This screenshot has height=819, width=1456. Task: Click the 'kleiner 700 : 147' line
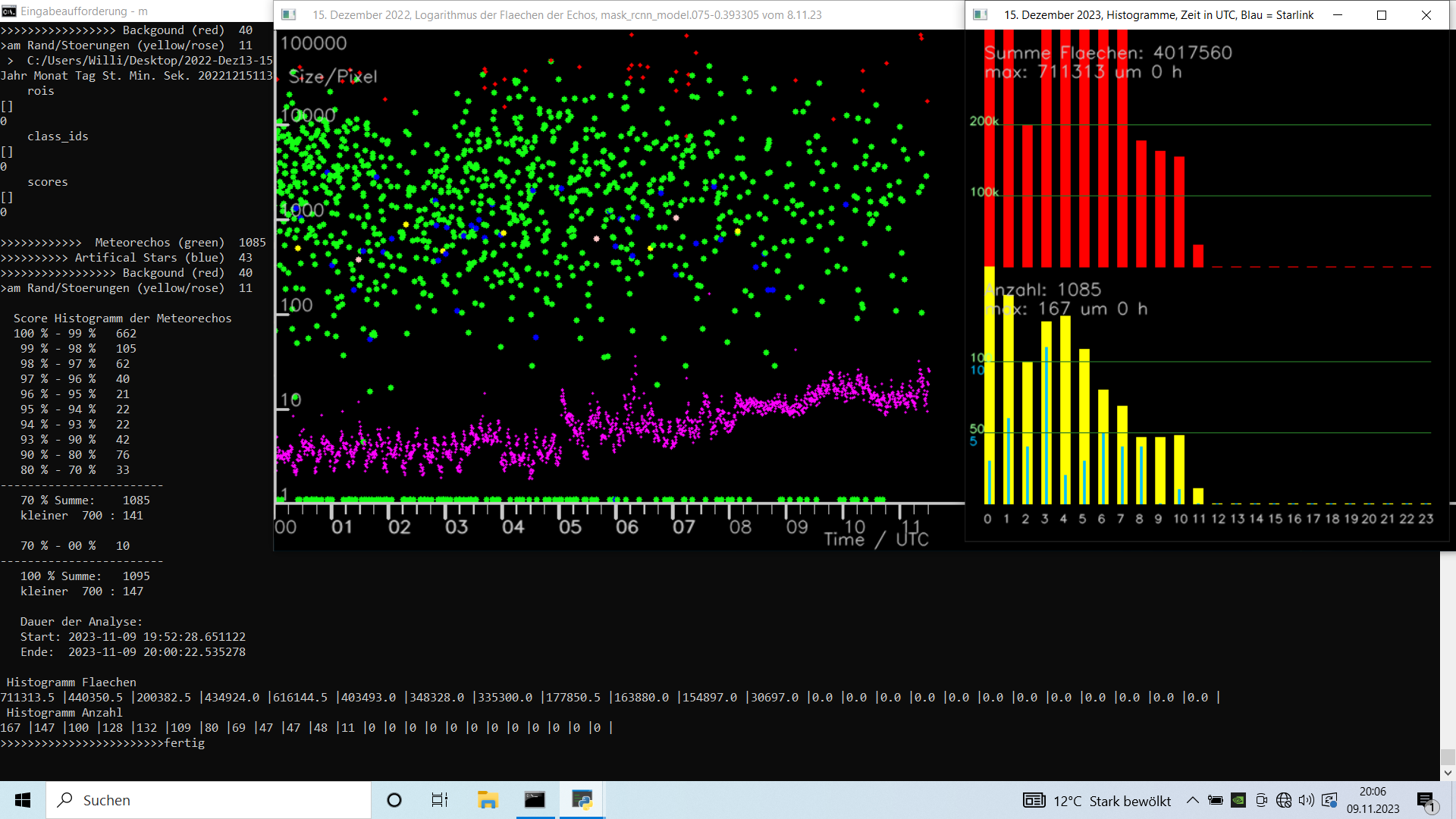[82, 591]
